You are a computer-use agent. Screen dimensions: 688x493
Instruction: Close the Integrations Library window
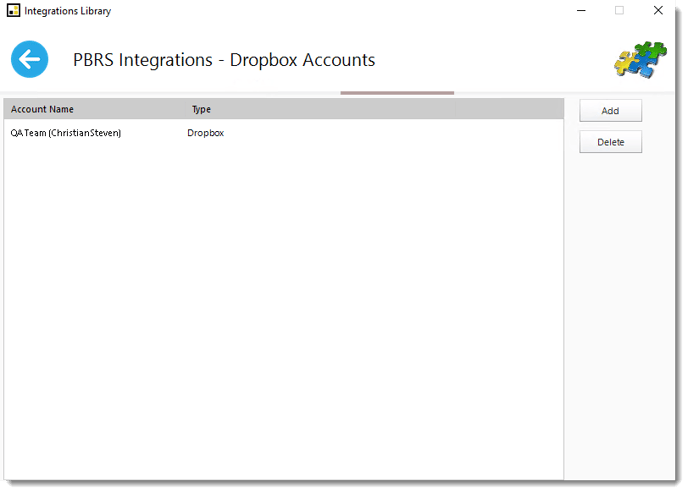tap(658, 11)
